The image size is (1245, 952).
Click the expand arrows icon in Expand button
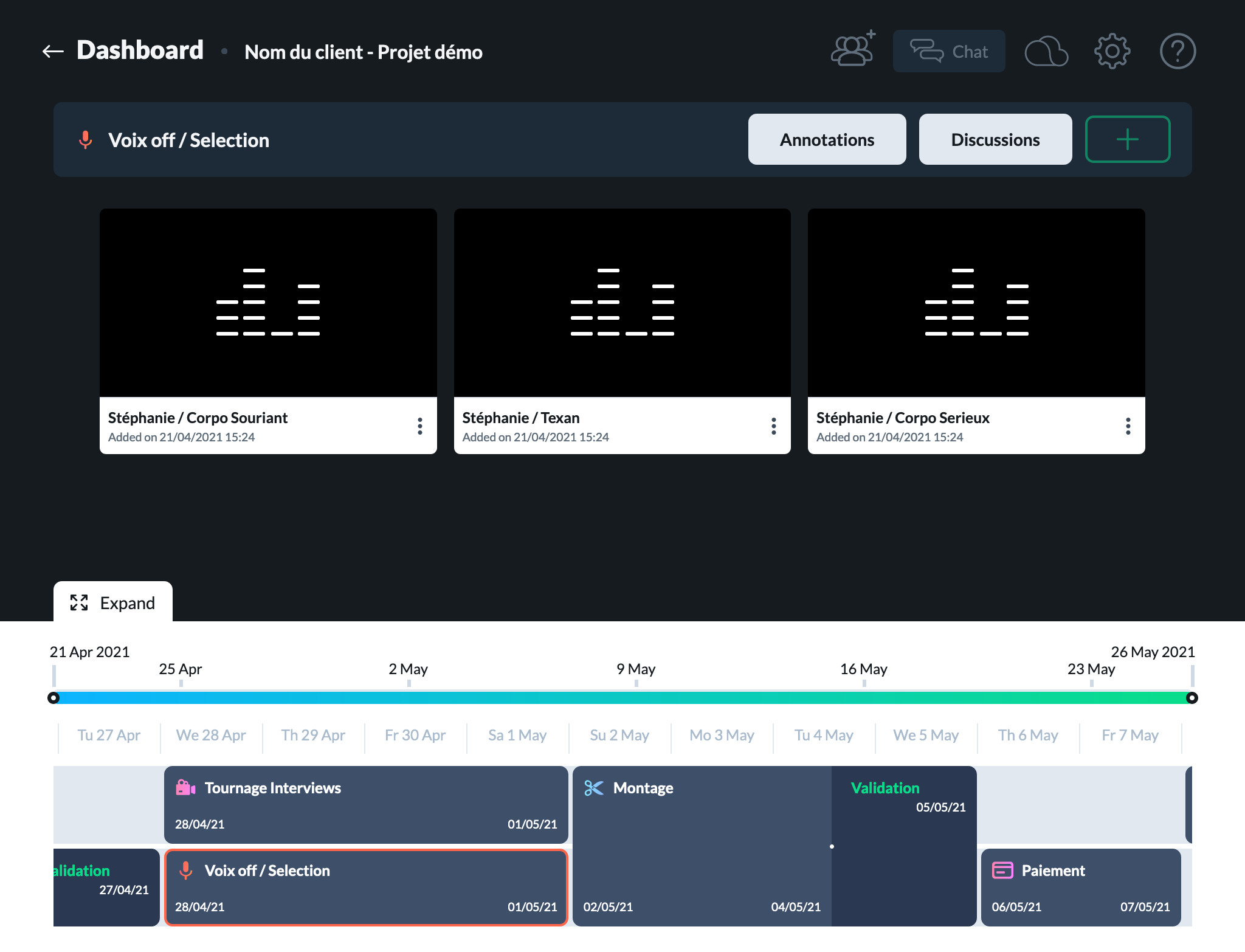click(79, 602)
